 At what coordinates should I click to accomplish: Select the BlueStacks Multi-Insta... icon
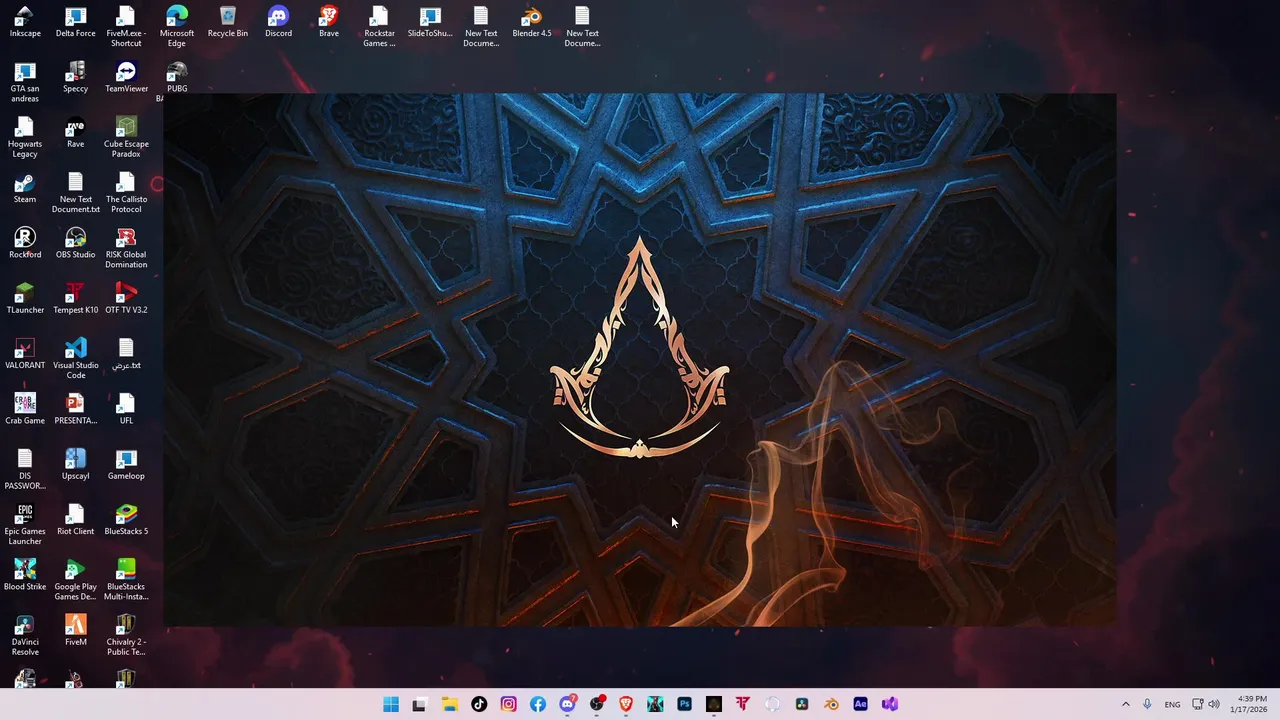(x=126, y=580)
